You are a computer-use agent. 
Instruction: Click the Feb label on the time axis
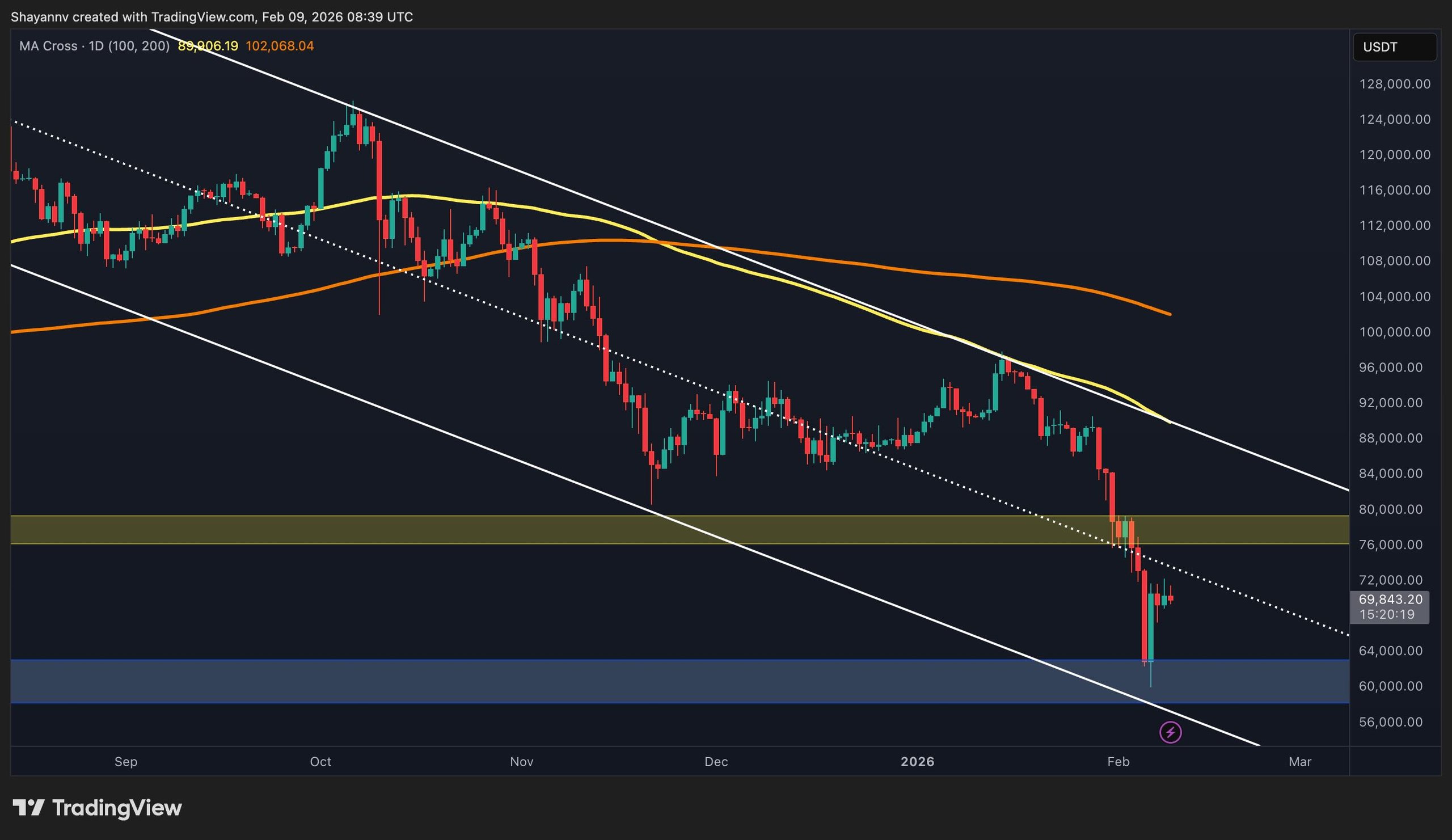(1120, 761)
